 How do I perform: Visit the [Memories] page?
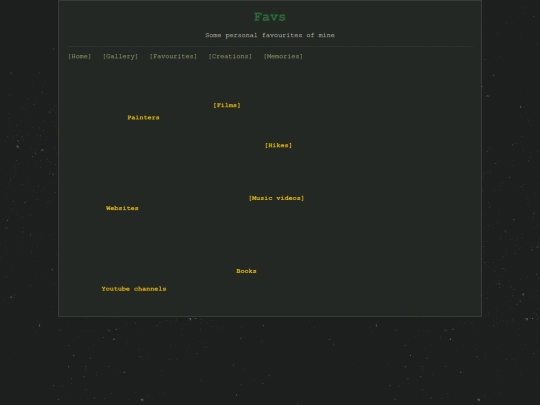pyautogui.click(x=283, y=56)
